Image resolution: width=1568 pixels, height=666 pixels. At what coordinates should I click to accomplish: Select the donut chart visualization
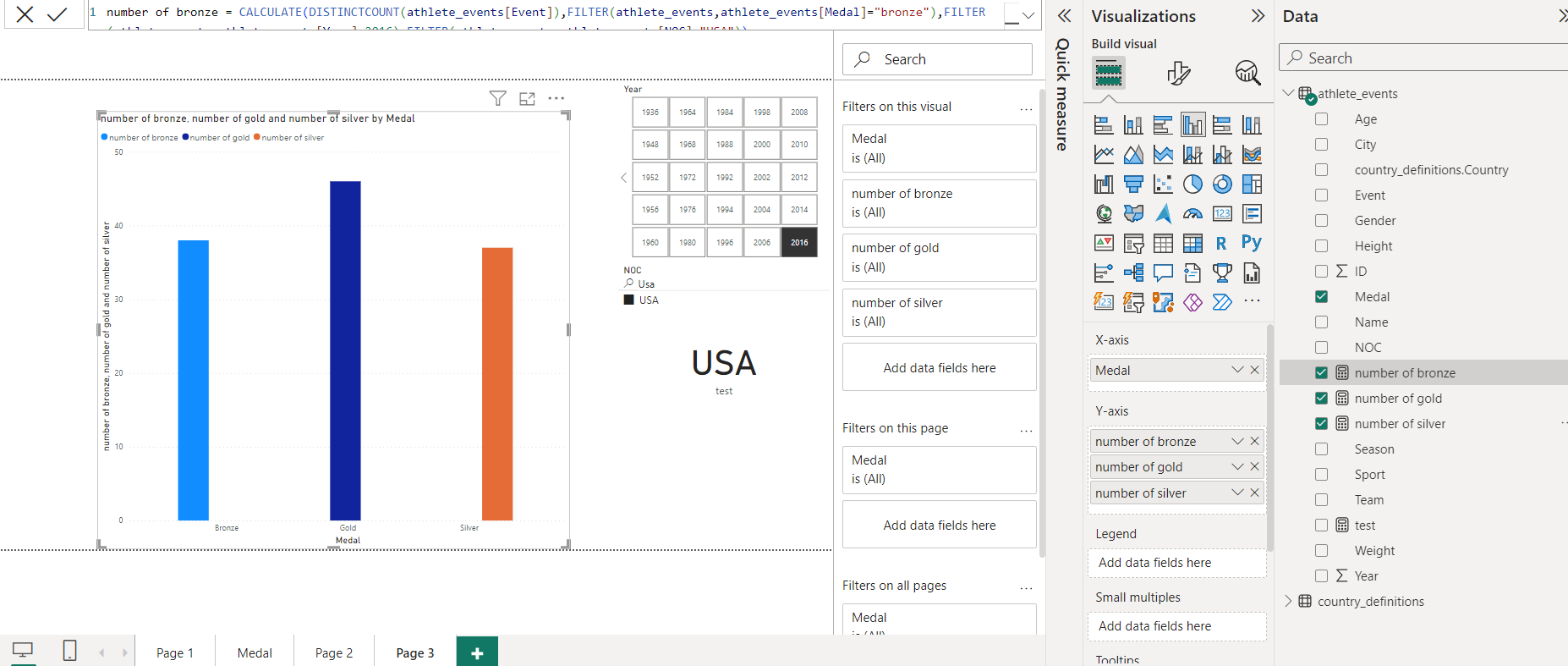1222,184
